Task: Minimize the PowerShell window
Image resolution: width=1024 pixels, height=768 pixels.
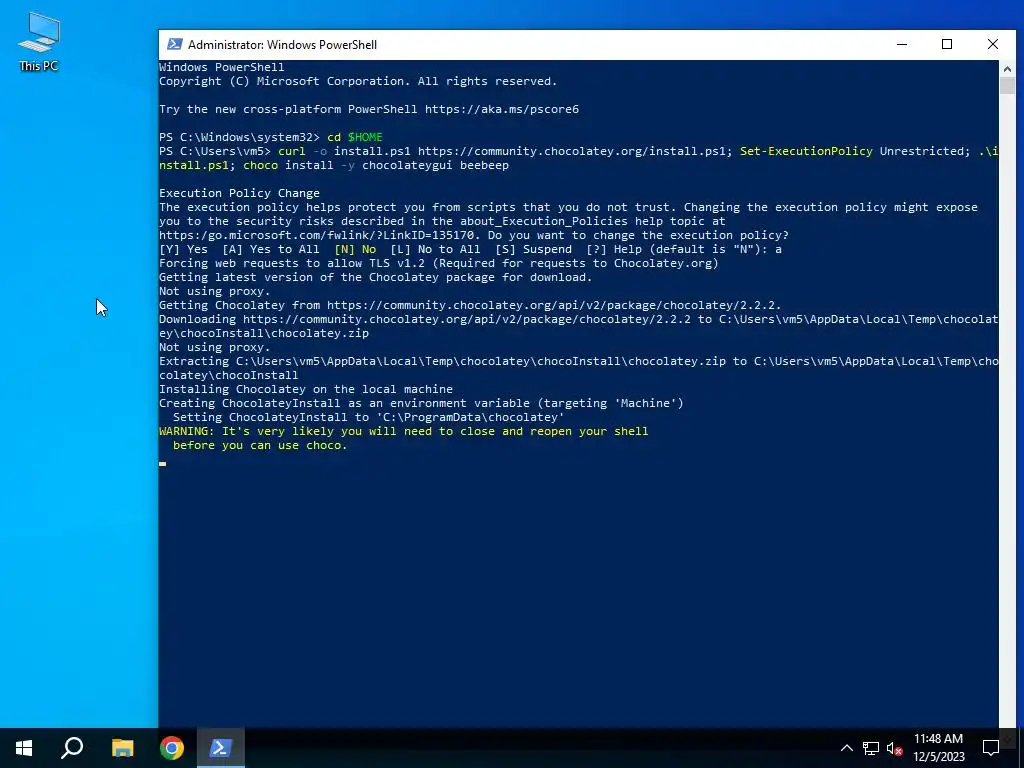Action: (902, 44)
